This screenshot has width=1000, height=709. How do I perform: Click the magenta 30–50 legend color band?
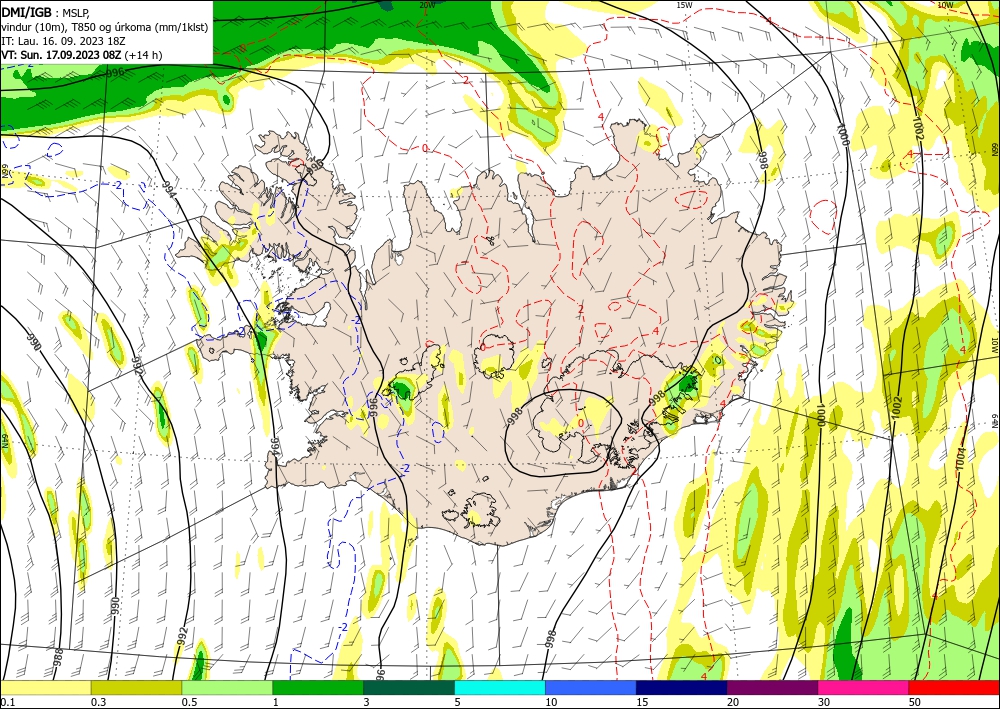[x=863, y=687]
